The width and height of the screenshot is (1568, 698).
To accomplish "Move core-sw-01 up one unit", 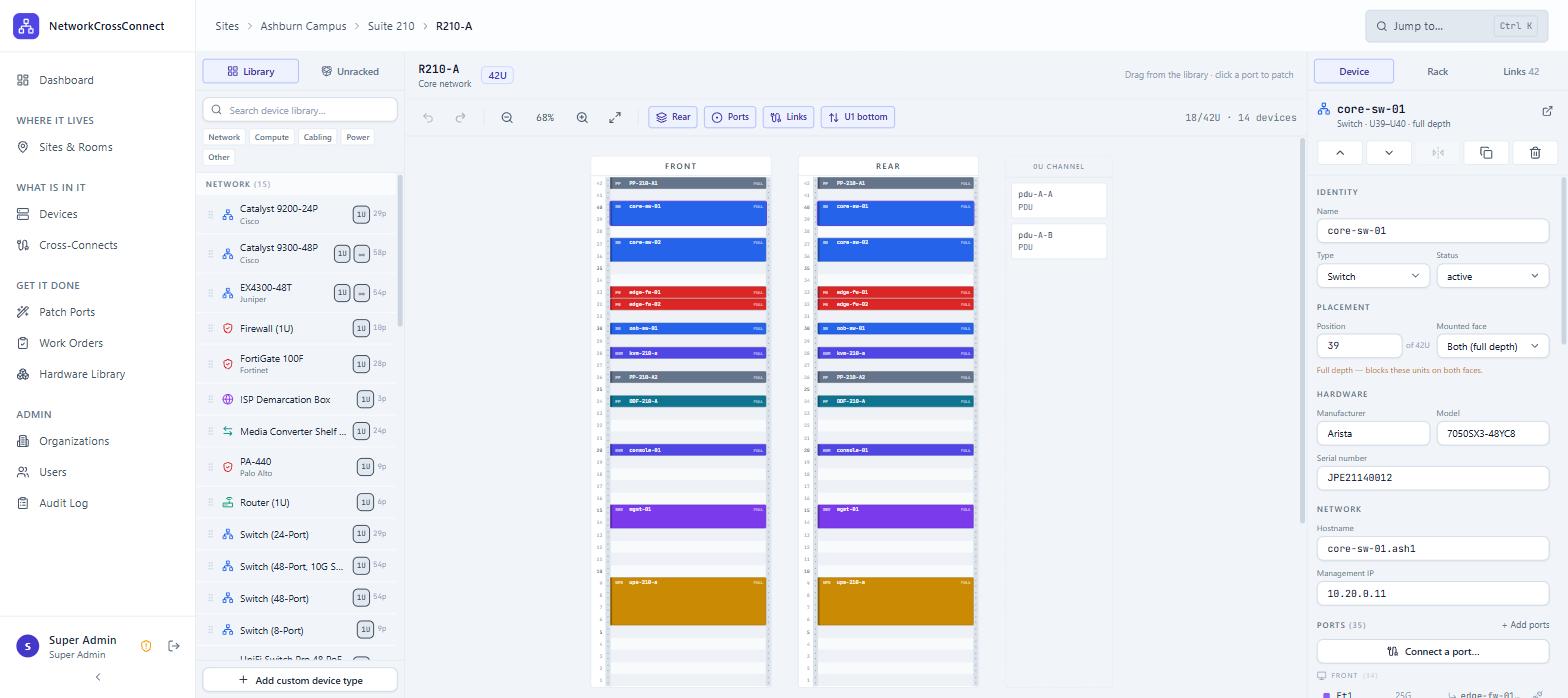I will (x=1340, y=152).
